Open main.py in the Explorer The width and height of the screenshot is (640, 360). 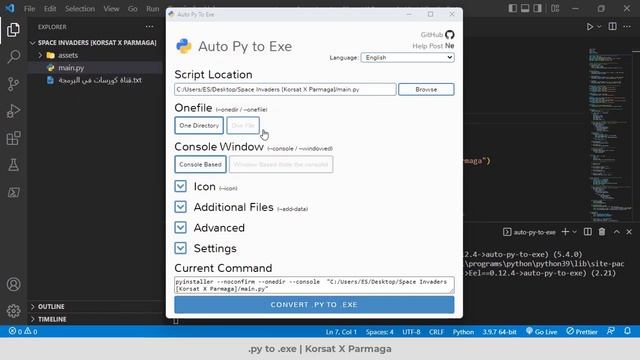(x=71, y=68)
